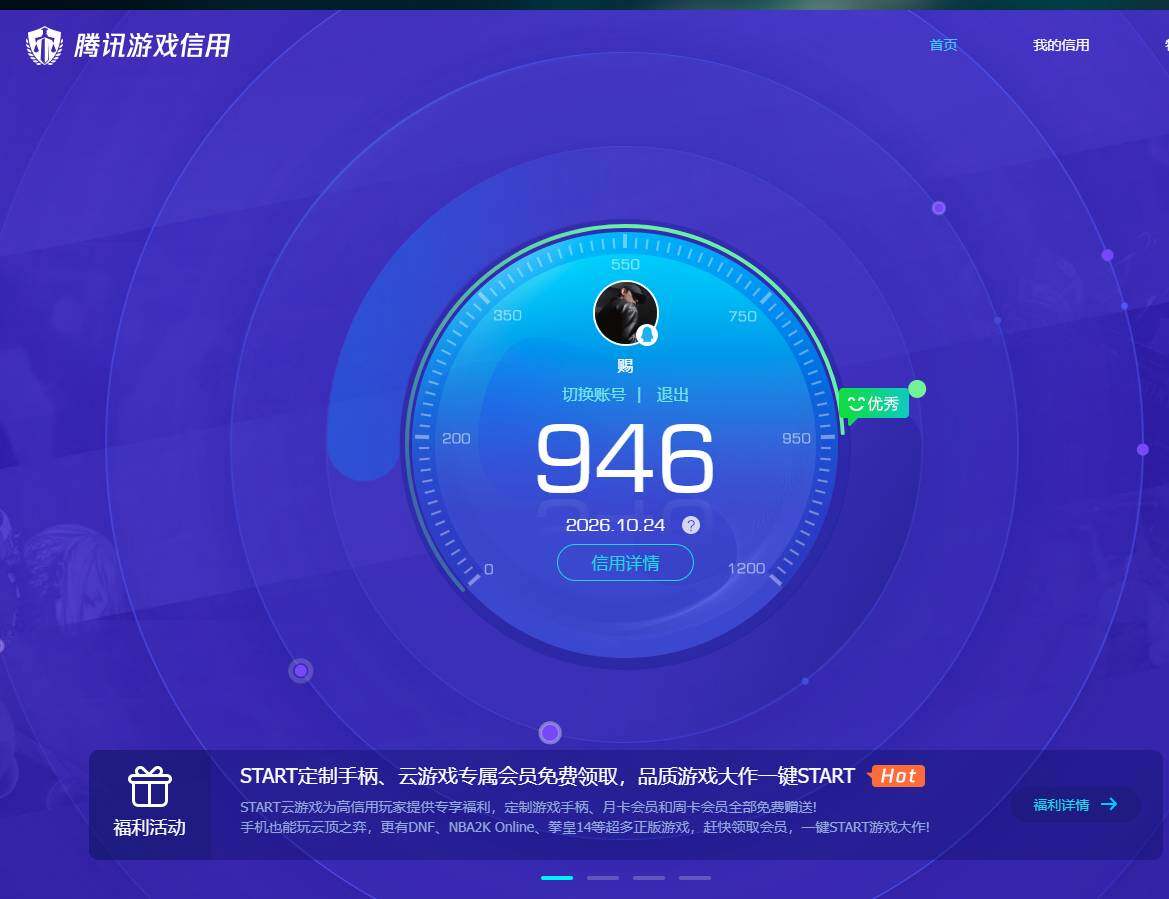Click the gauge label 1200

[x=746, y=568]
